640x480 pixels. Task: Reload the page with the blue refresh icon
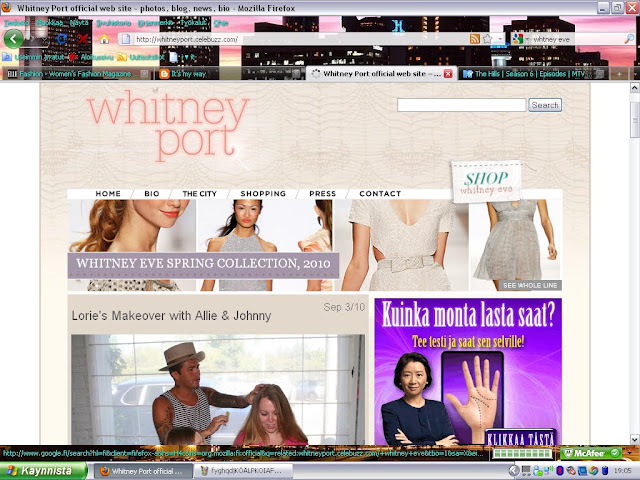[x=62, y=39]
